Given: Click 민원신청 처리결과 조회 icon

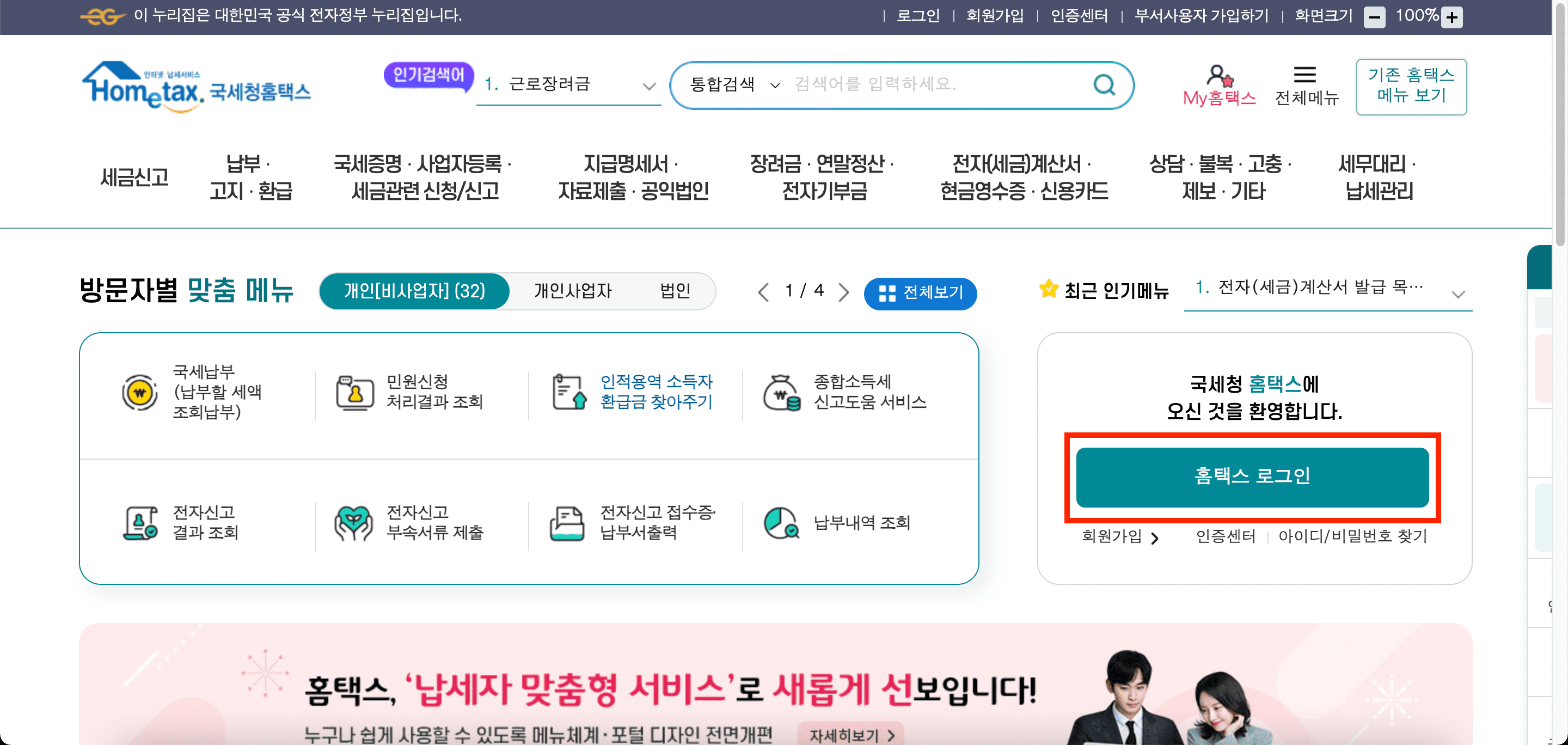Looking at the screenshot, I should click(x=355, y=393).
